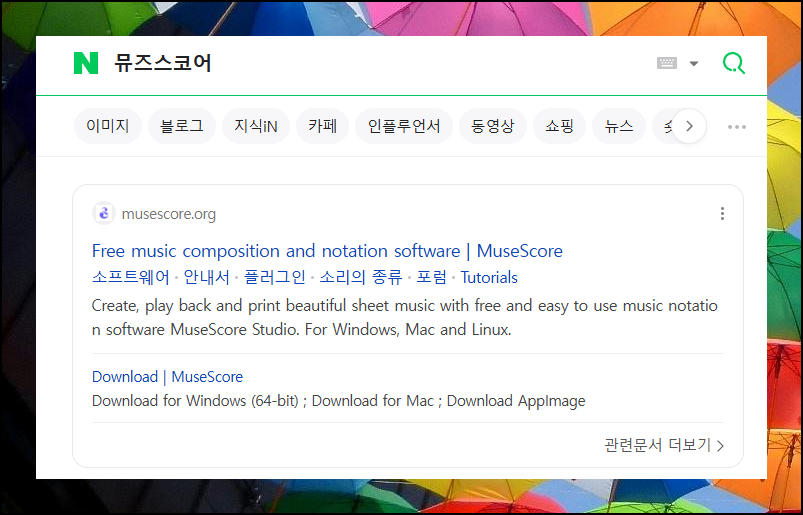Open the 소프트웨어 sublink

click(131, 277)
